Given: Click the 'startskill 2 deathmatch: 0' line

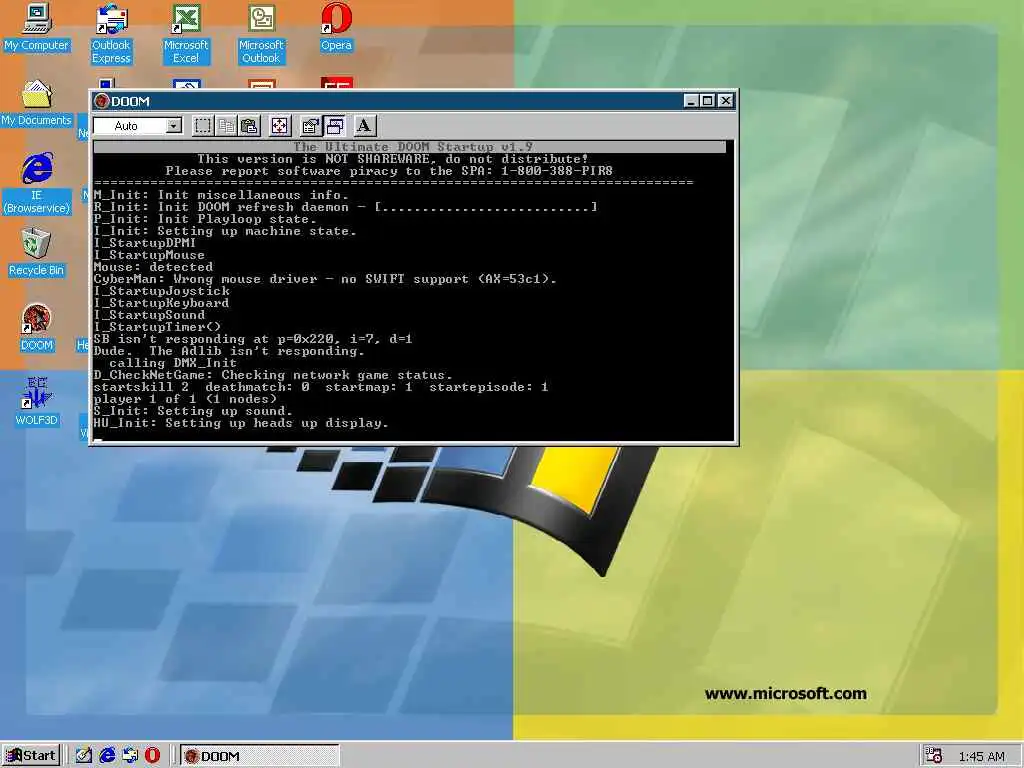Looking at the screenshot, I should [x=321, y=387].
